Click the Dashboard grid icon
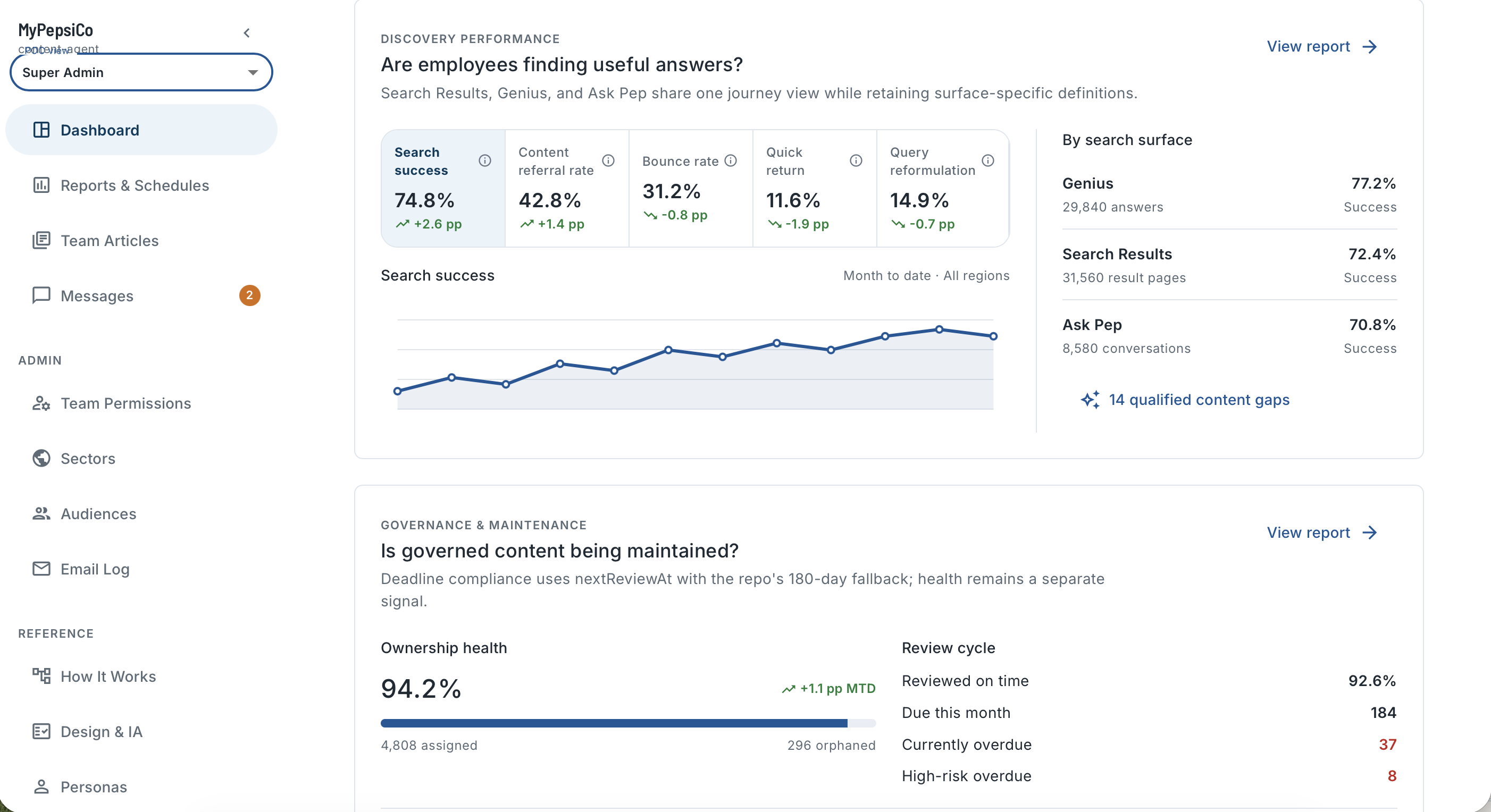This screenshot has width=1491, height=812. tap(41, 130)
